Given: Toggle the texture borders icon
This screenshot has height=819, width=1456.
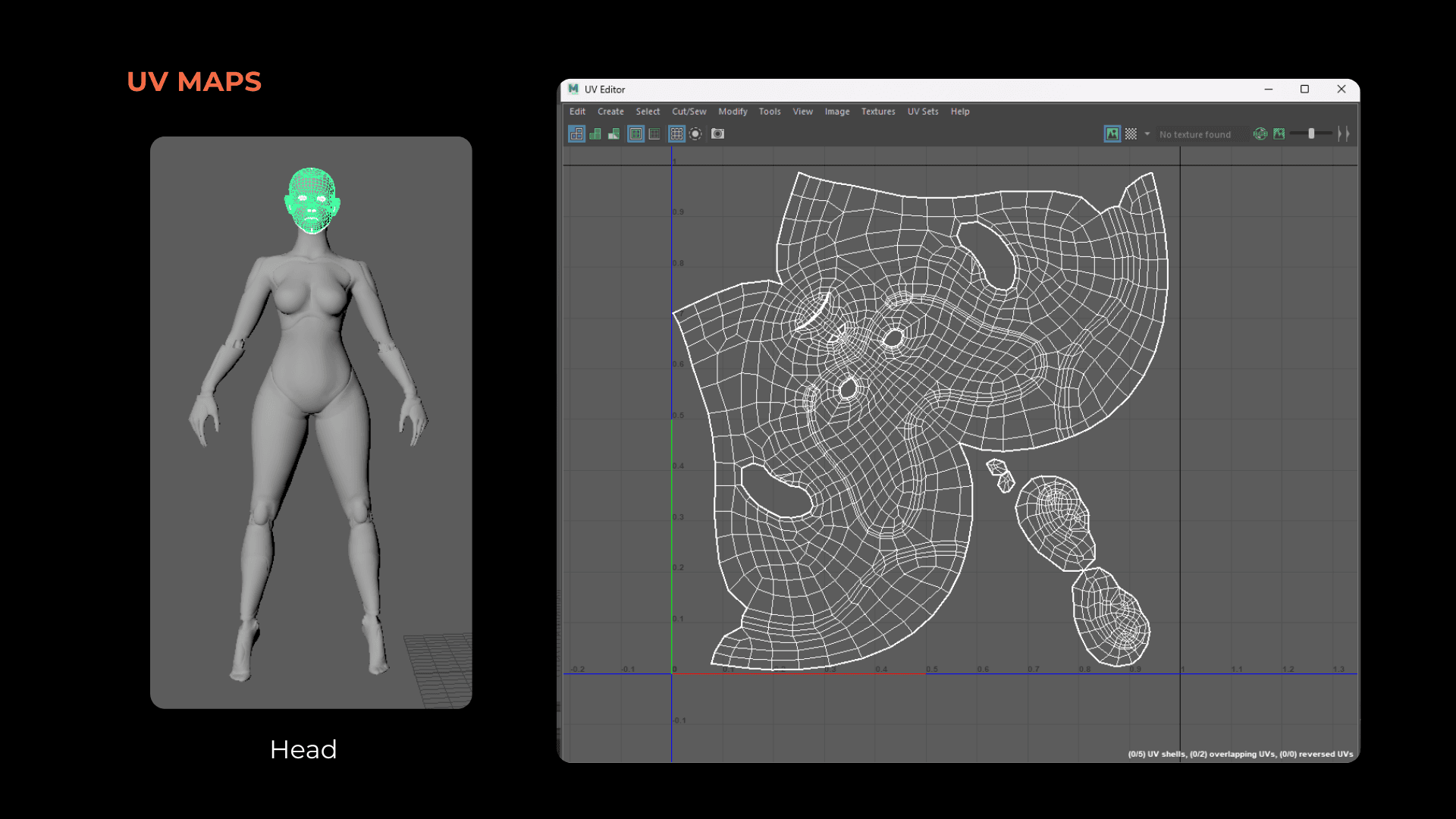Looking at the screenshot, I should (x=635, y=134).
